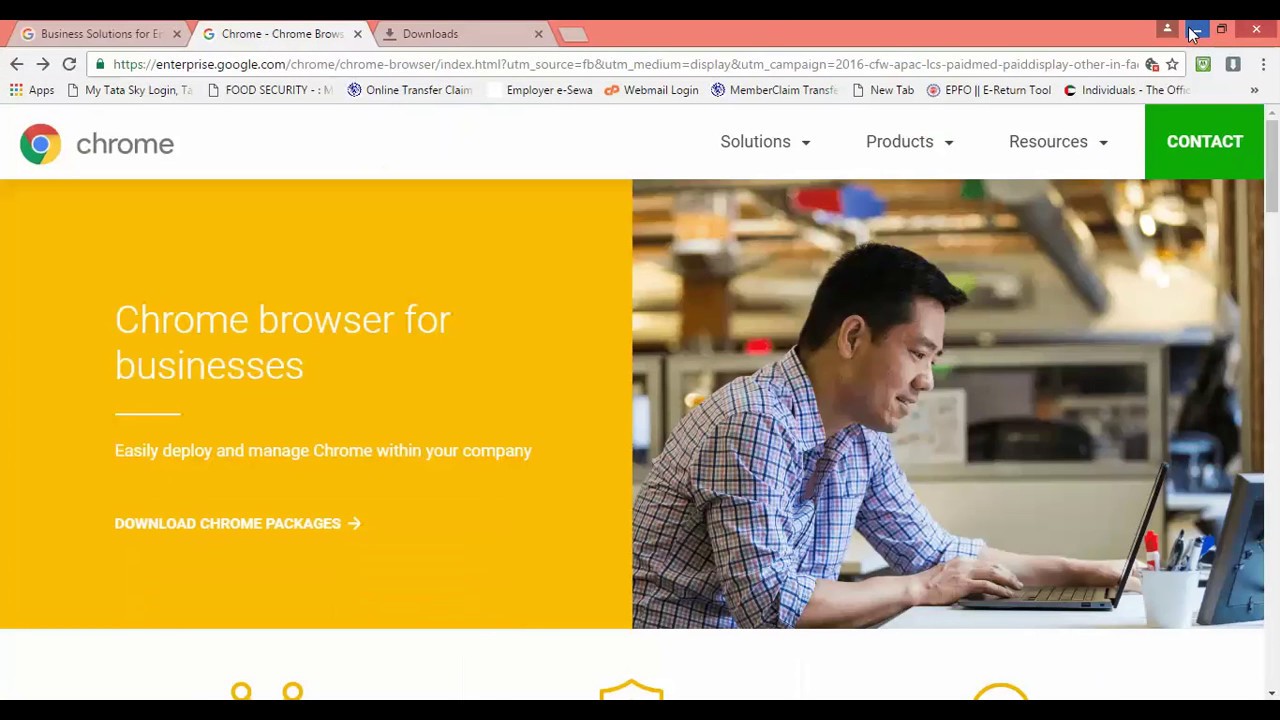Show hidden bookmarks with overflow chevron
This screenshot has width=1280, height=720.
coord(1254,90)
